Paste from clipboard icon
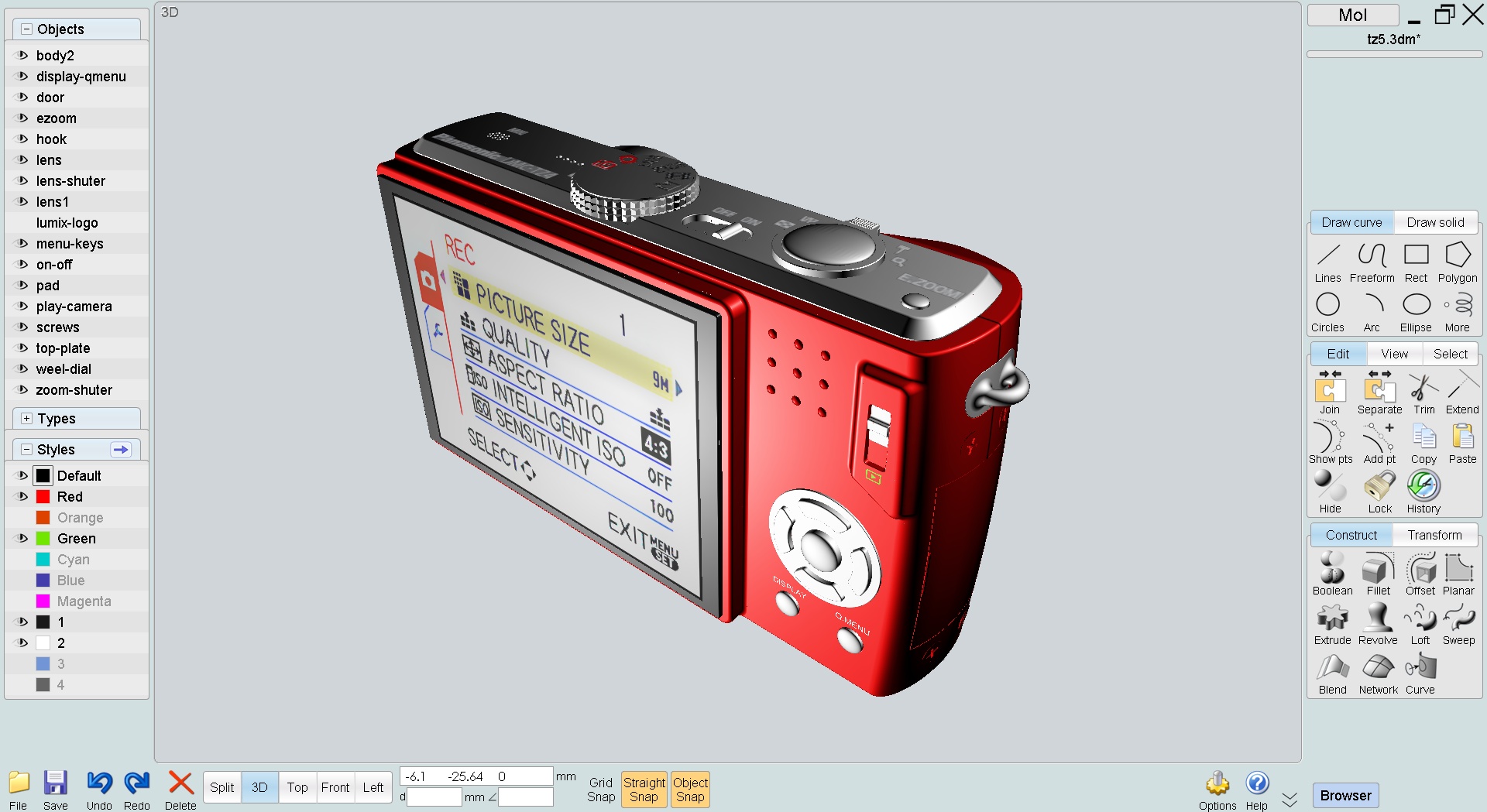1487x812 pixels. pyautogui.click(x=1462, y=442)
